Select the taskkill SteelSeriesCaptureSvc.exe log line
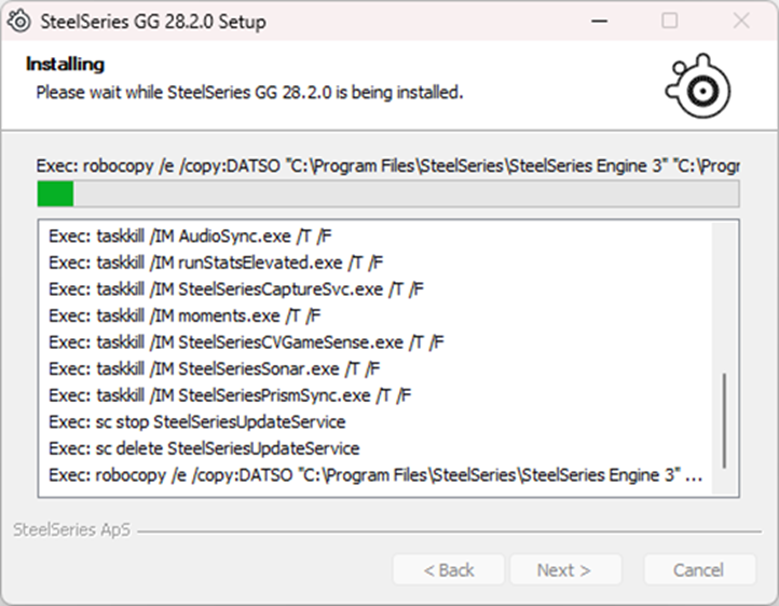This screenshot has width=779, height=606. point(236,290)
